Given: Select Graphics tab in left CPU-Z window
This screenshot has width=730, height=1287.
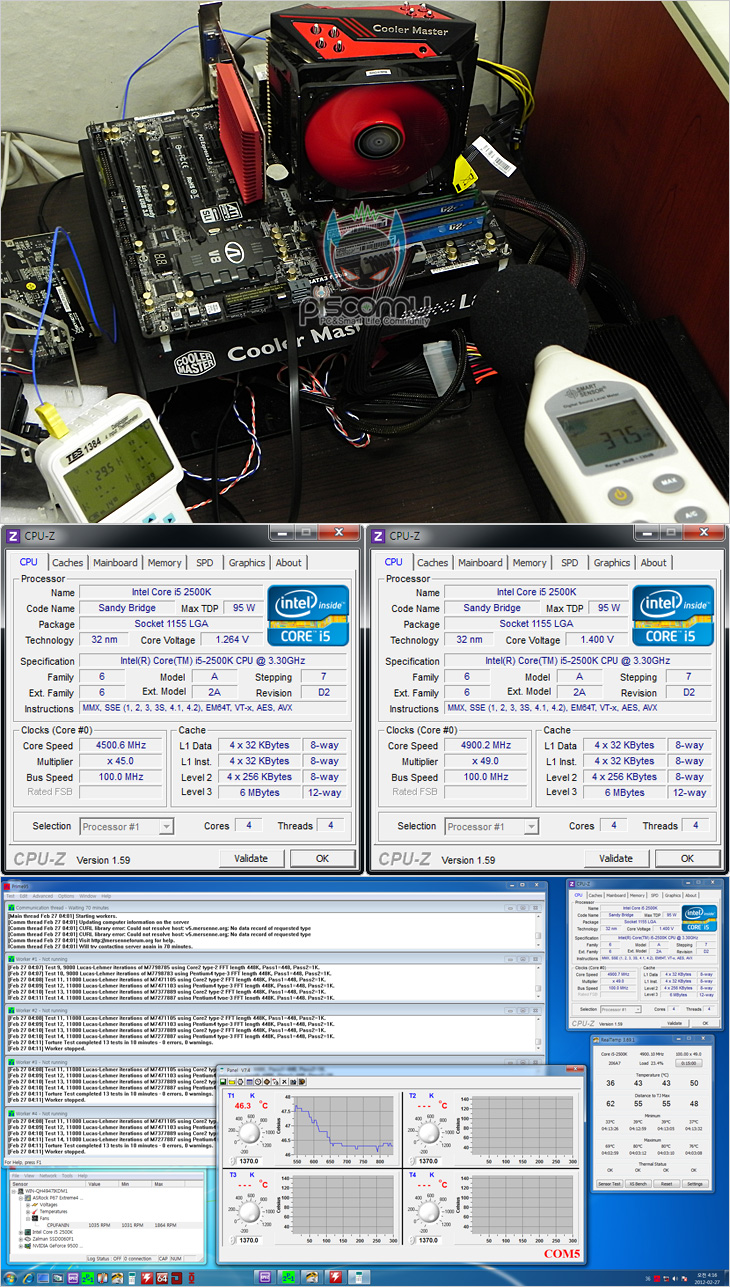Looking at the screenshot, I should 247,563.
